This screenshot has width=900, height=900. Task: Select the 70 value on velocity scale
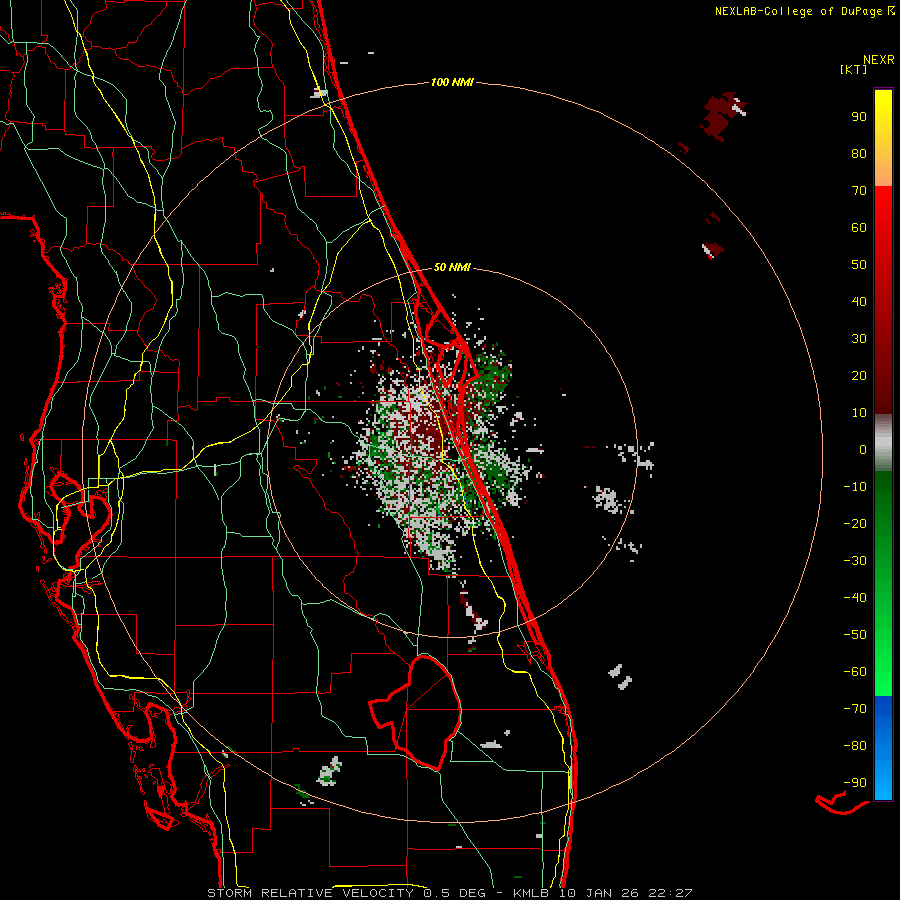859,191
